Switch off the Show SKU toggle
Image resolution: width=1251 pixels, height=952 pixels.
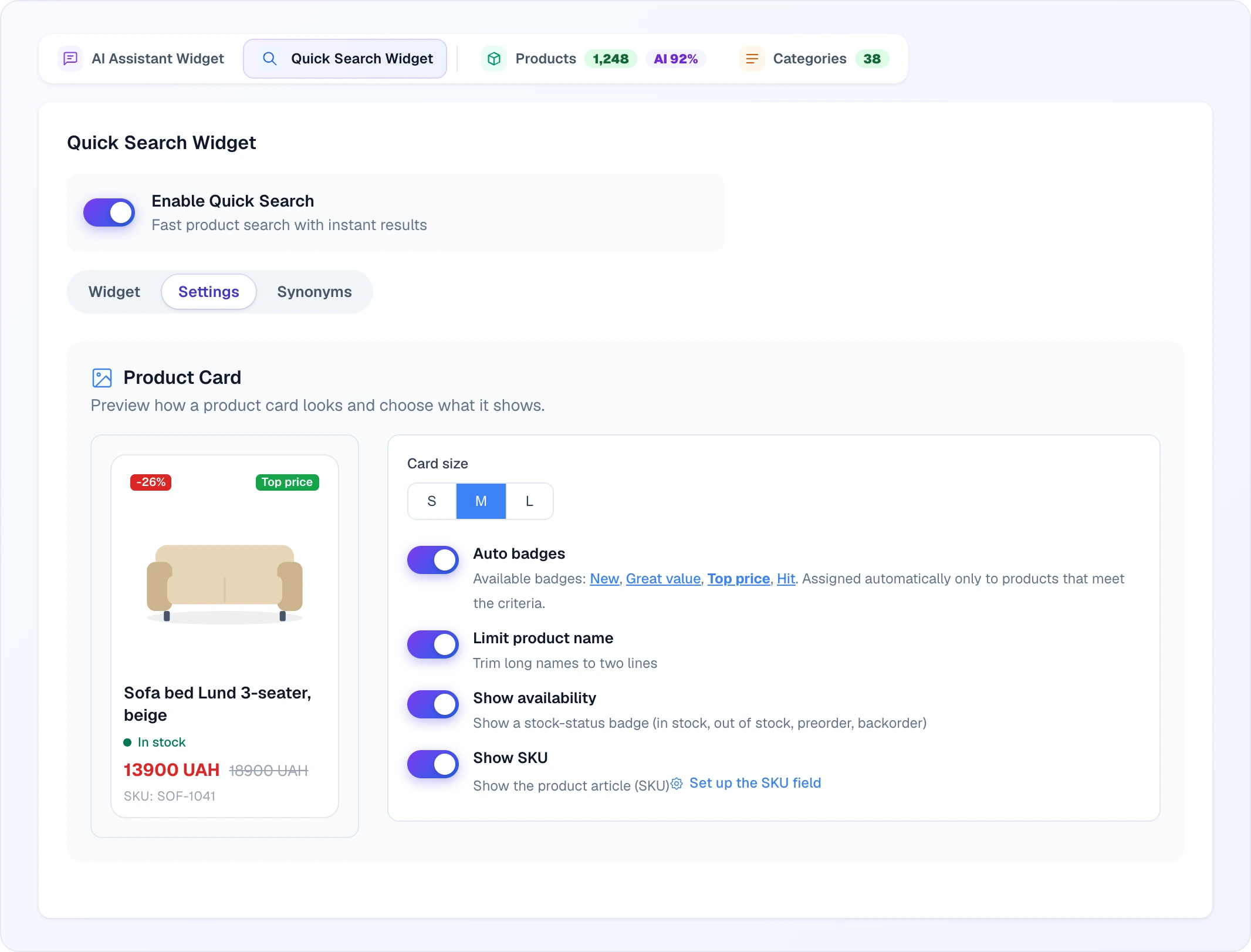[x=433, y=764]
